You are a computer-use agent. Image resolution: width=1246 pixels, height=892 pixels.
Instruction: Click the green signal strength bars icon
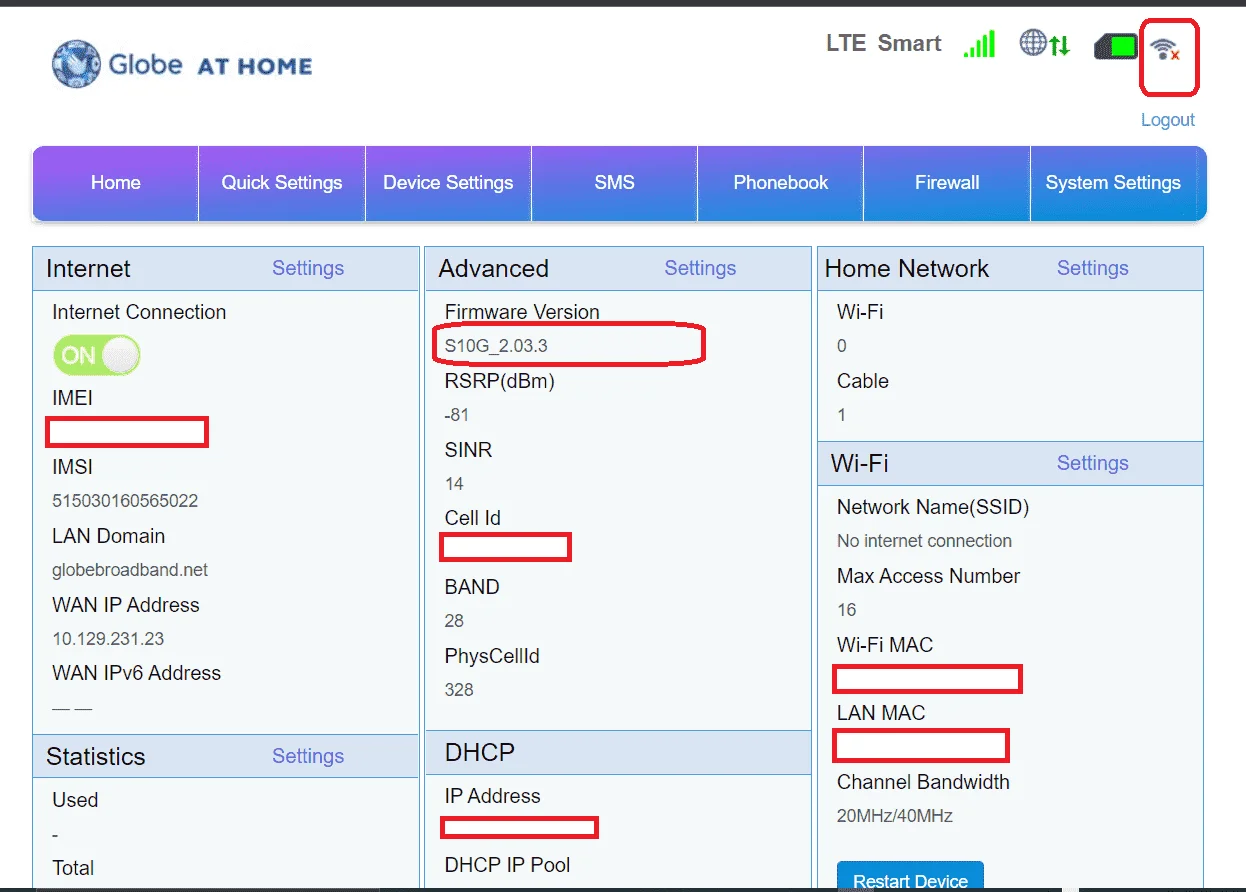[979, 44]
